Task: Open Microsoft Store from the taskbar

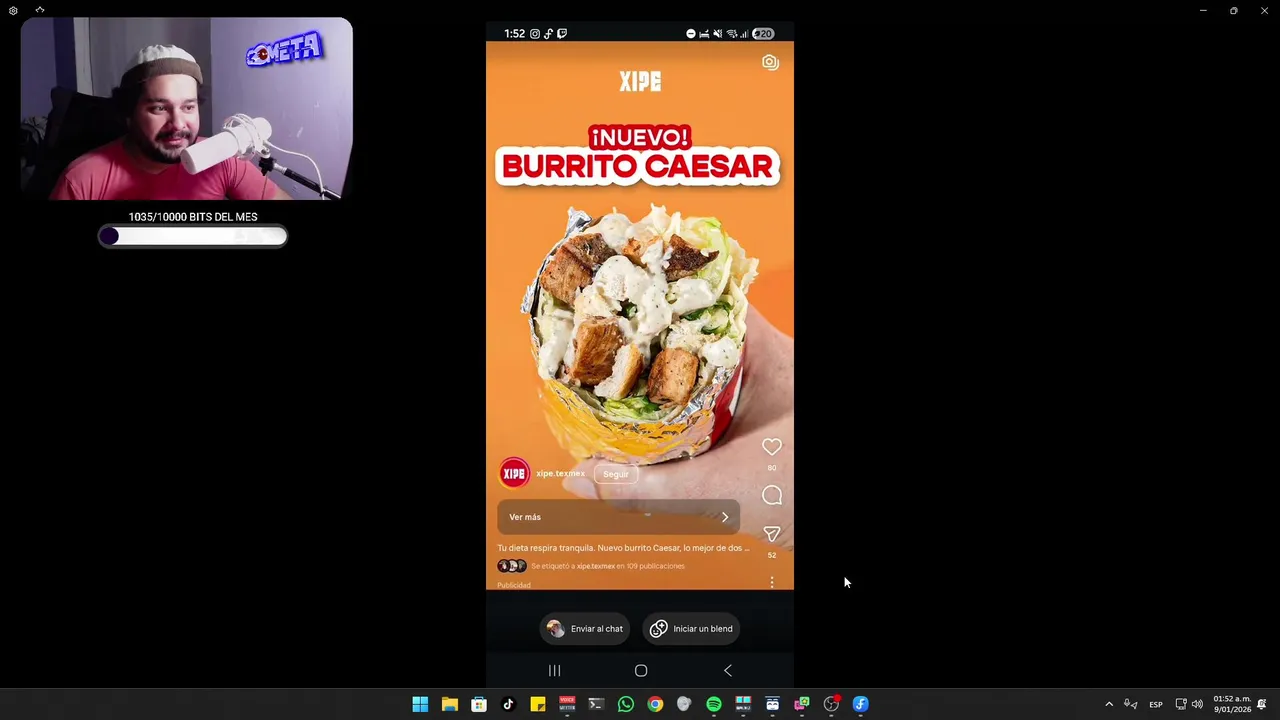Action: tap(479, 704)
